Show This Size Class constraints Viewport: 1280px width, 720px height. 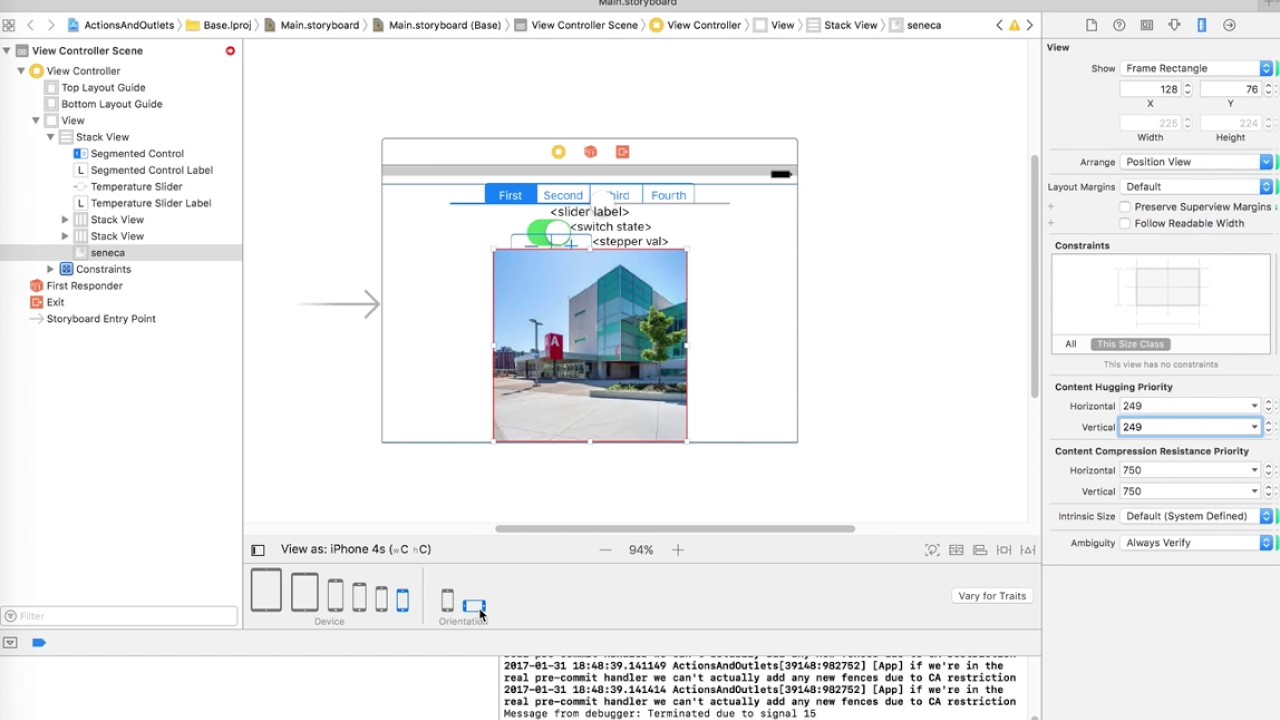click(x=1130, y=344)
